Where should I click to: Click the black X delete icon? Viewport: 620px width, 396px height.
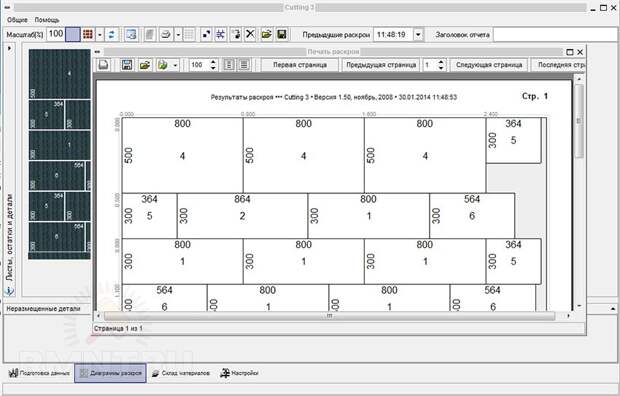(250, 34)
